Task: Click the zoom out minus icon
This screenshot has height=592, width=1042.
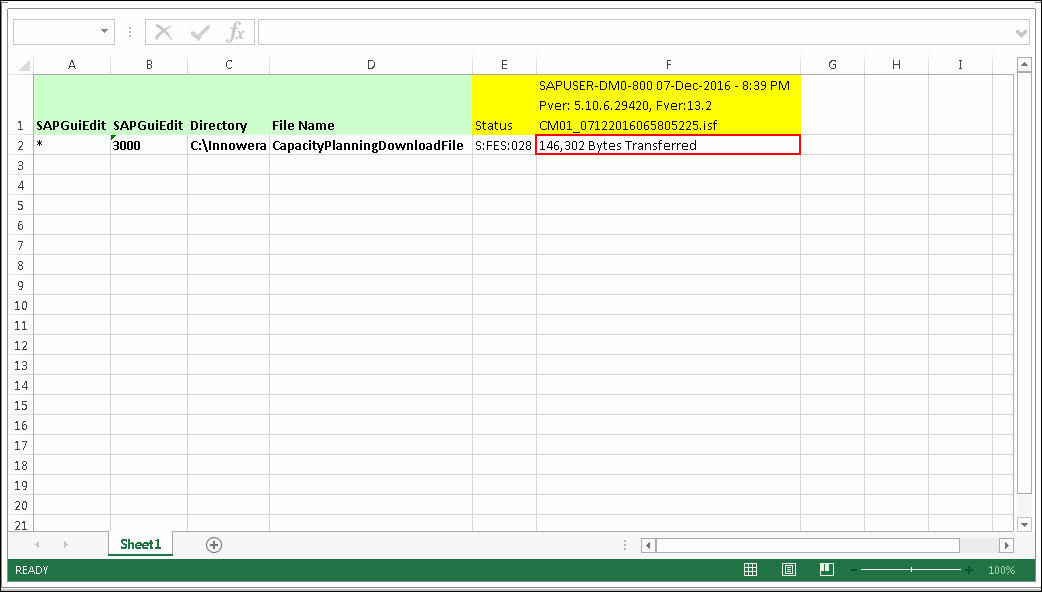Action: [854, 570]
